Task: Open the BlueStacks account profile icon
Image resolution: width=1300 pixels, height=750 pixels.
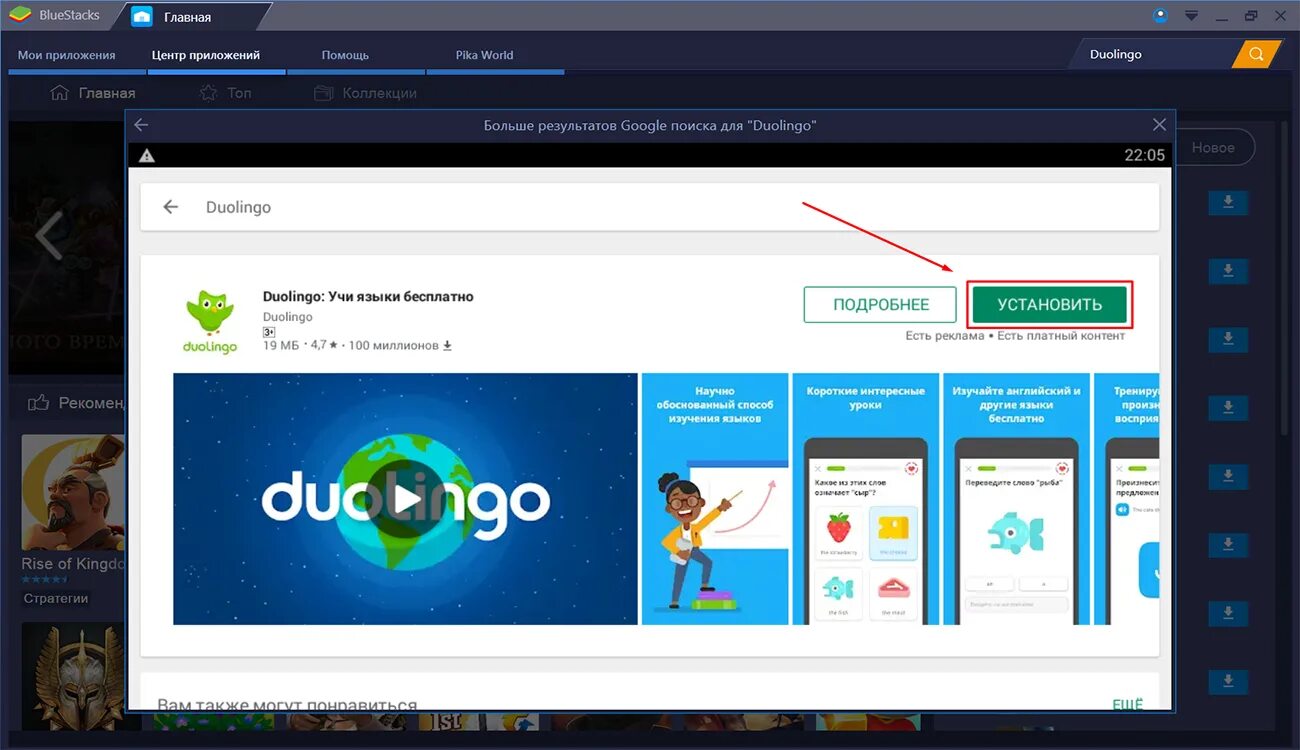Action: coord(1160,15)
